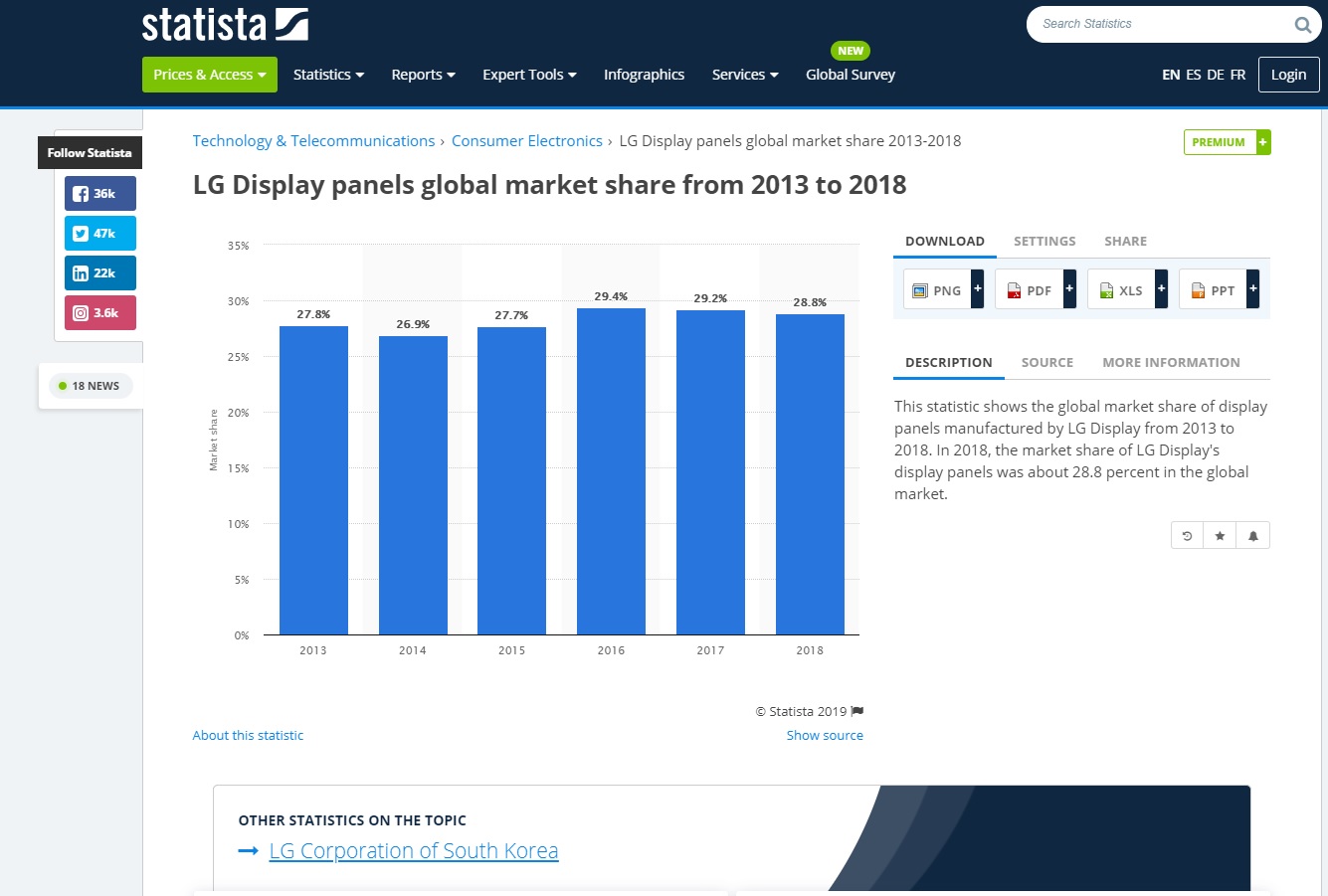Image resolution: width=1328 pixels, height=896 pixels.
Task: Click the plus next to PPT
Action: 1252,289
